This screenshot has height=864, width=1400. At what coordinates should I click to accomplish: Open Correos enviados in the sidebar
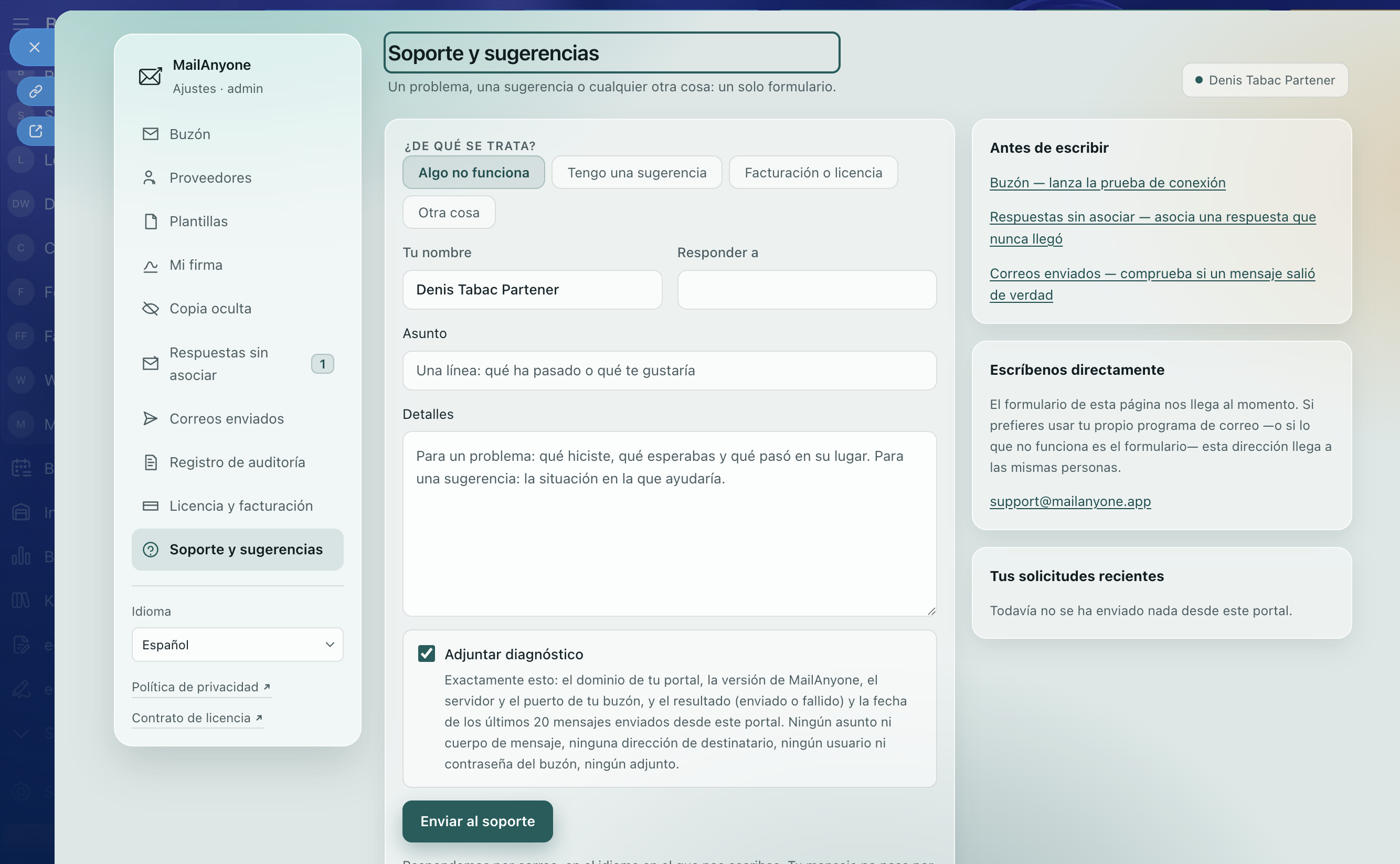238,418
